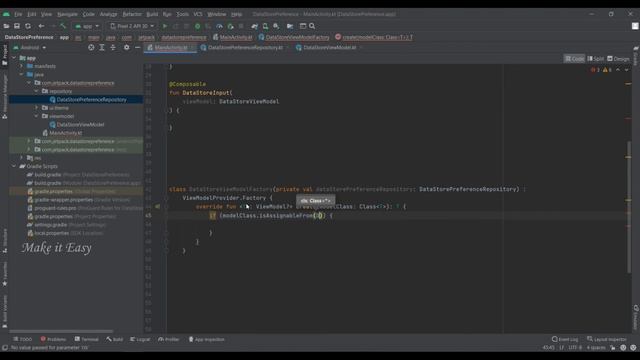Screen dimensions: 640x360
Task: Open the App Inspection tool window
Action: click(207, 340)
